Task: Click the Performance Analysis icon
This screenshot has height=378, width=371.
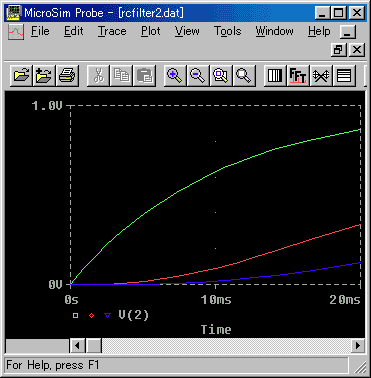Action: click(x=321, y=75)
